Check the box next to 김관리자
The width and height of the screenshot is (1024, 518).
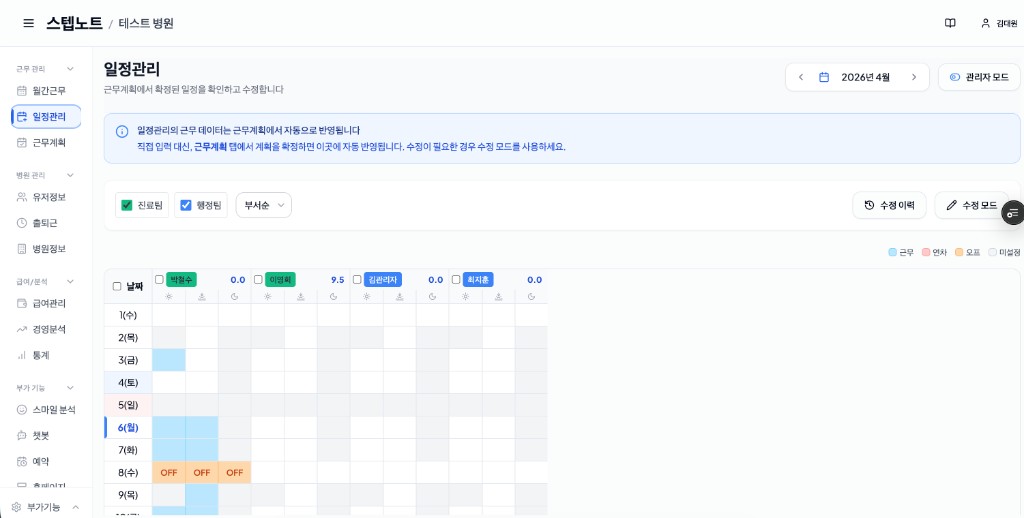point(357,280)
